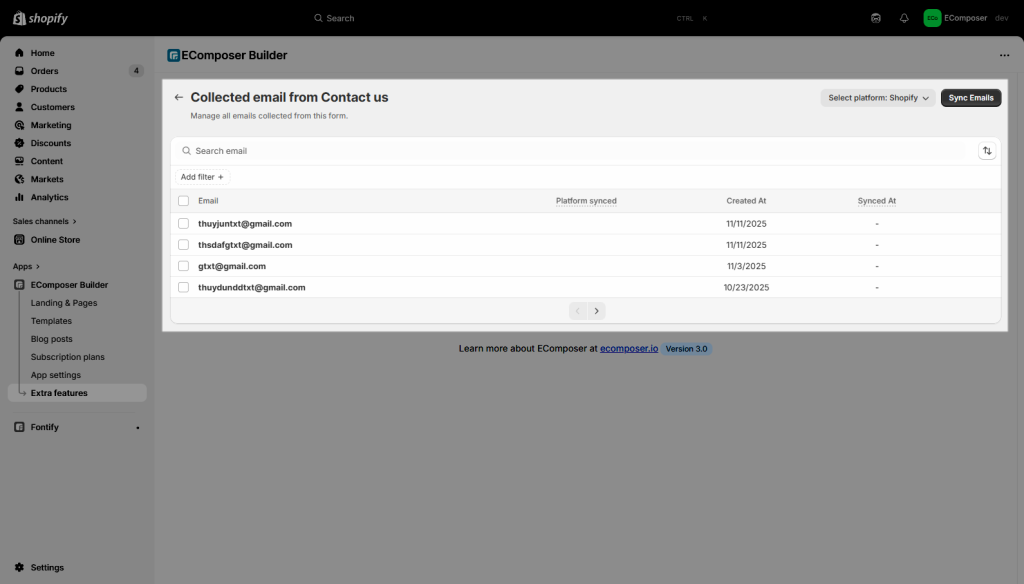Screen dimensions: 1024x584
Task: Click the Sync Emails button
Action: 970,98
